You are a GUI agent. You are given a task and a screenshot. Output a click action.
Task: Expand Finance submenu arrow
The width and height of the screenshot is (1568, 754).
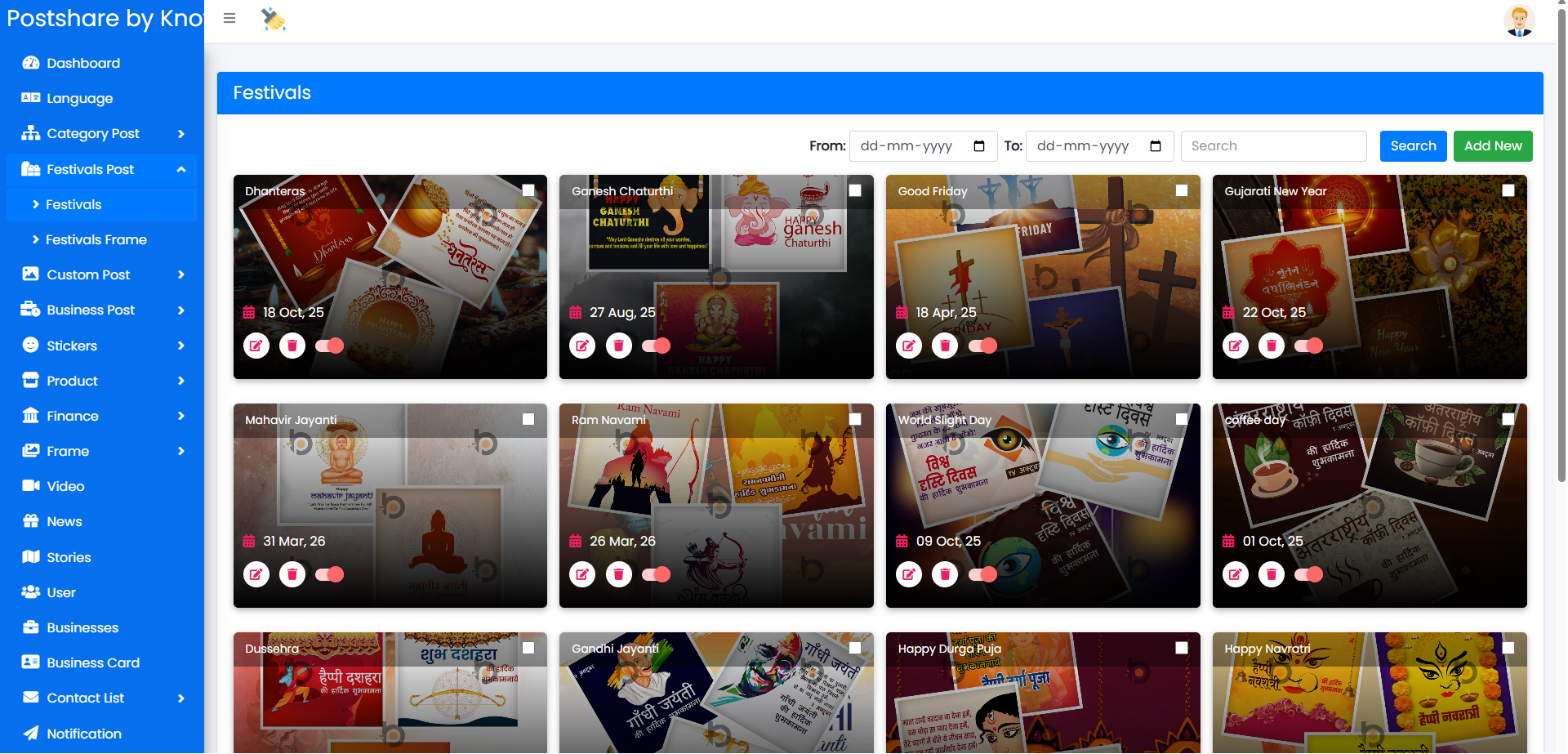click(181, 416)
